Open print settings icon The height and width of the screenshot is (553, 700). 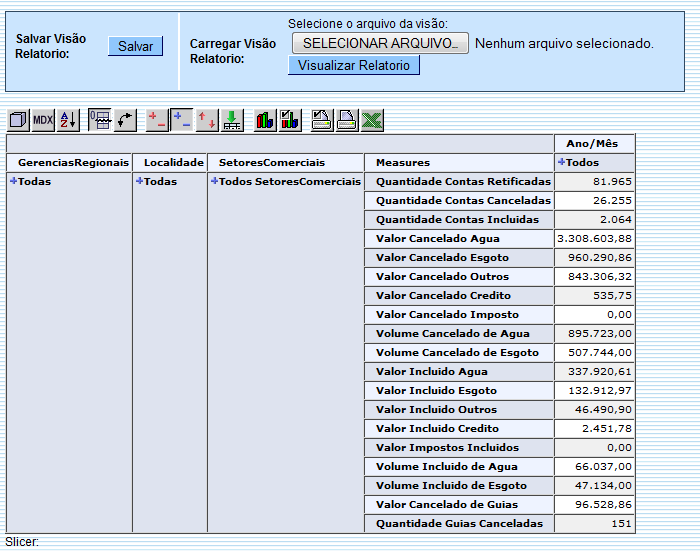click(x=322, y=120)
